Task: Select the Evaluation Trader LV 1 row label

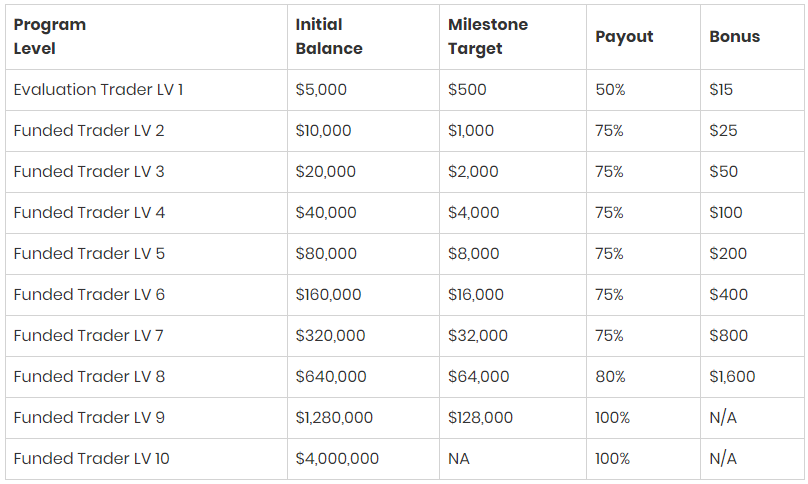Action: [x=98, y=90]
